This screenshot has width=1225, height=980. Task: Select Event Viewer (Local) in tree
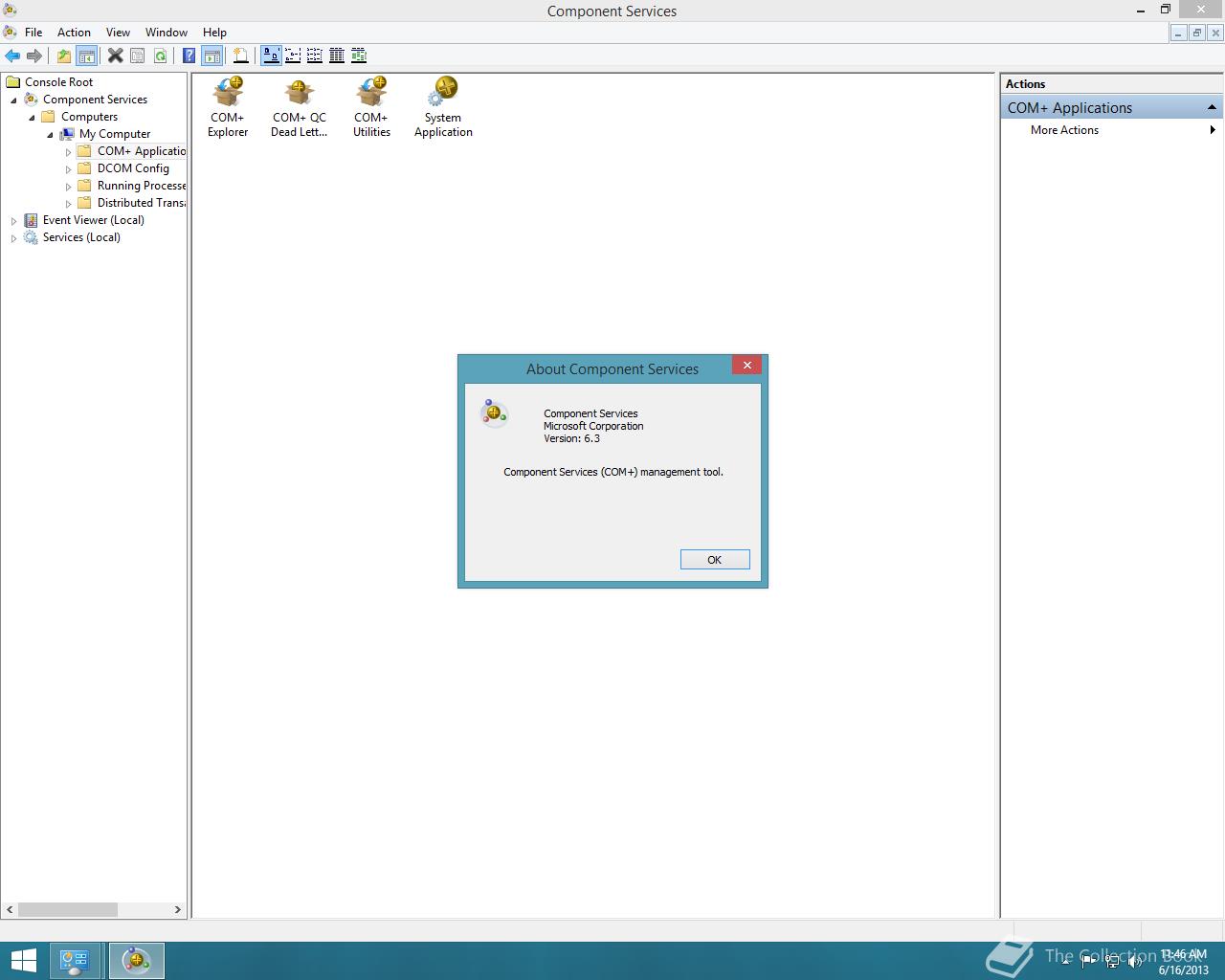click(x=93, y=220)
